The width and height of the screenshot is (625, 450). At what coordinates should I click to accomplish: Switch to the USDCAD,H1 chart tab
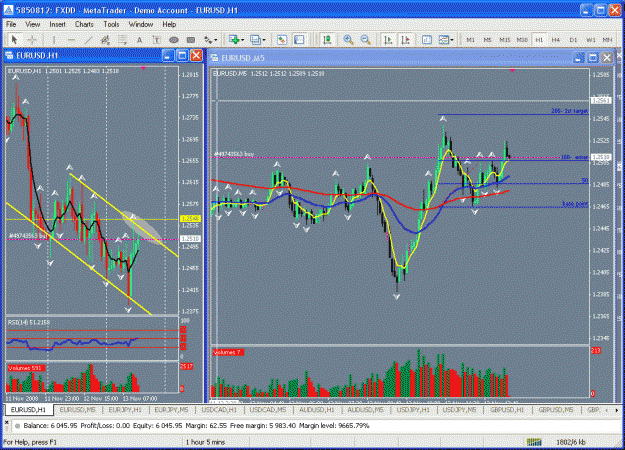click(x=219, y=410)
